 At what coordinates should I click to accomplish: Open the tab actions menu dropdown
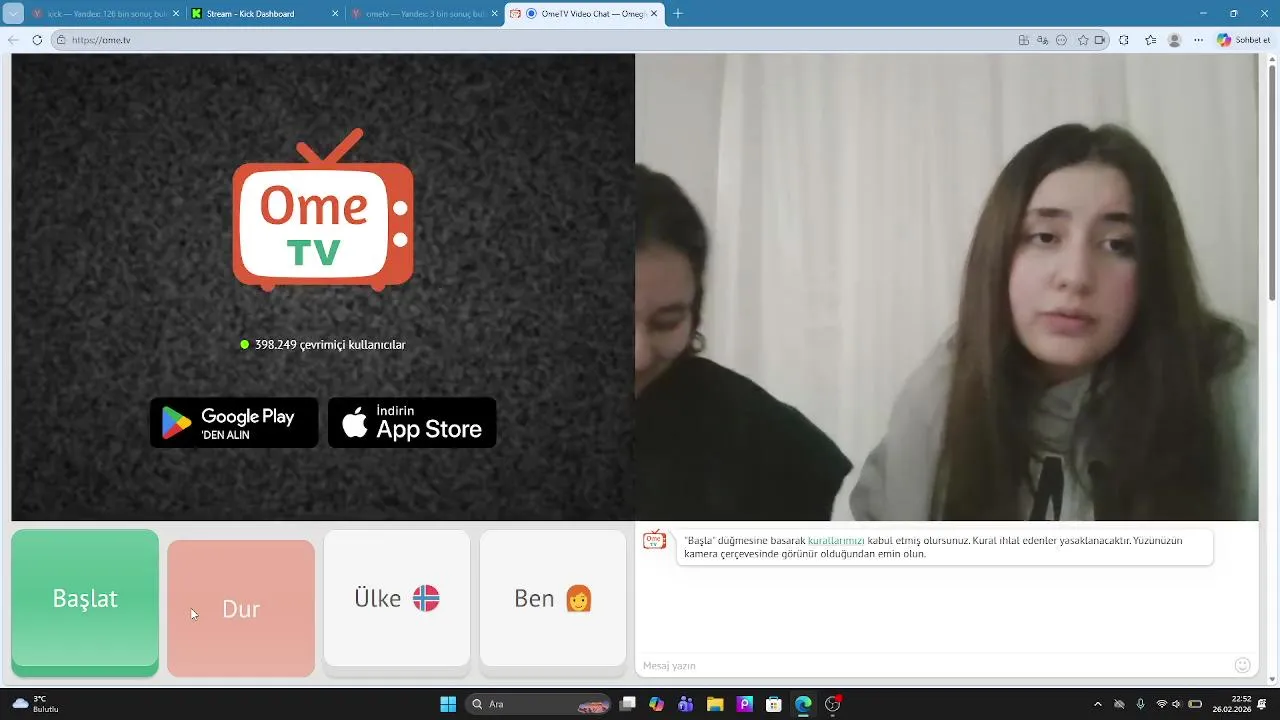point(13,14)
